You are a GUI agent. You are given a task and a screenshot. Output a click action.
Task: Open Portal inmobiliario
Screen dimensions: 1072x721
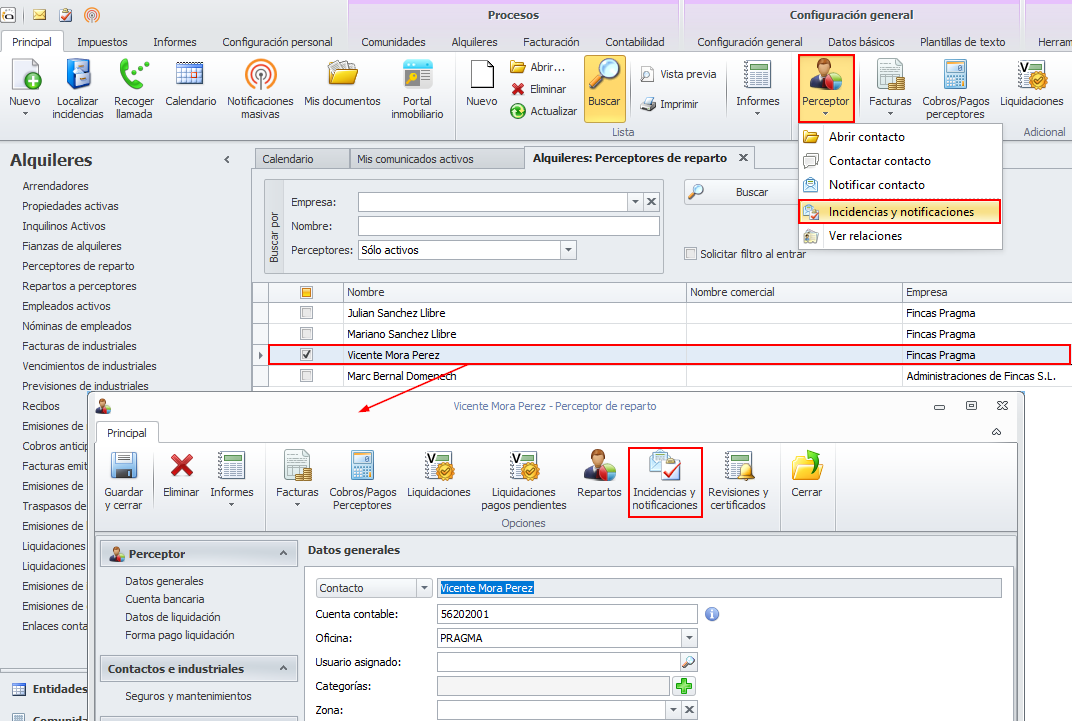[417, 87]
